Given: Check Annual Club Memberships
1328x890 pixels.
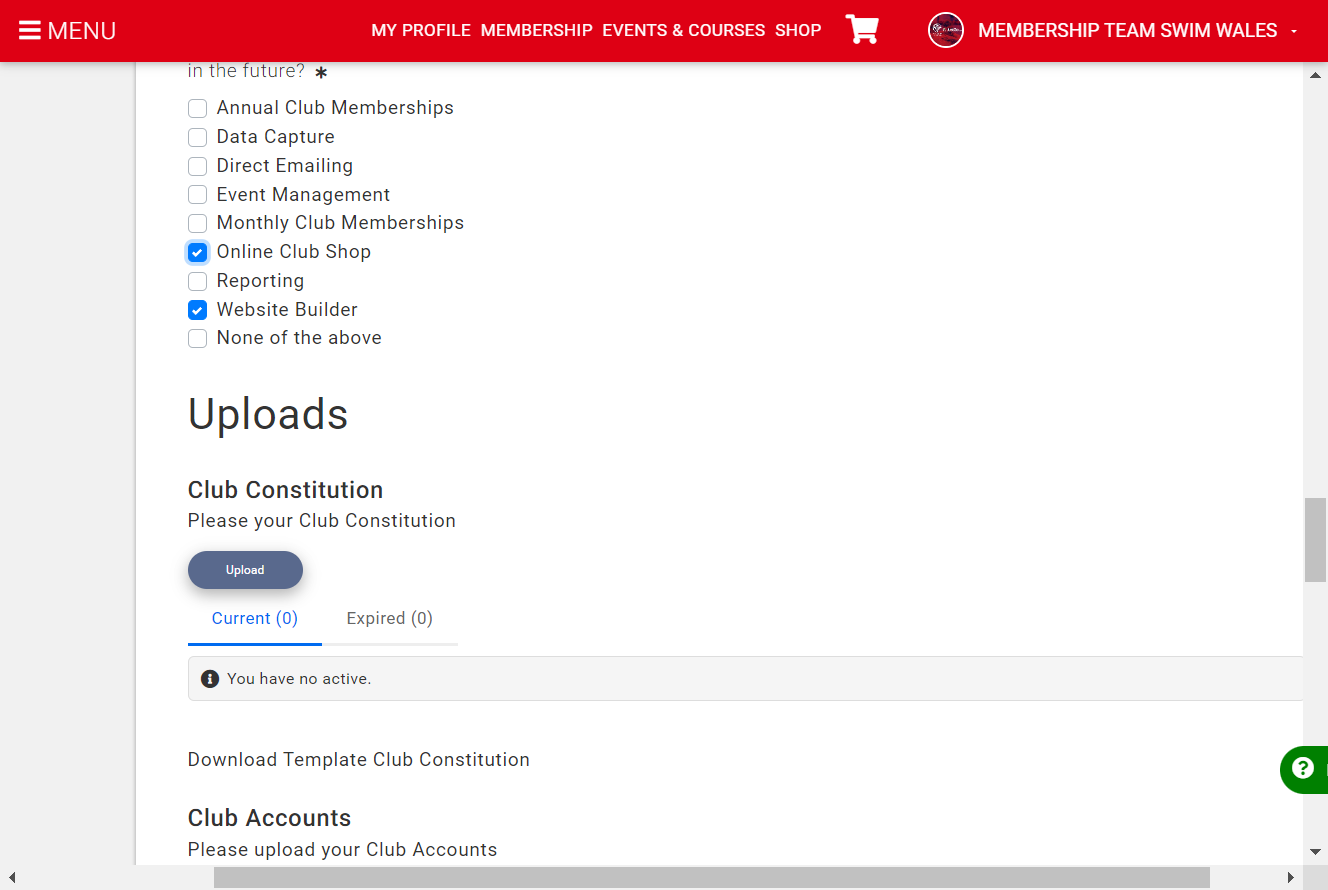Looking at the screenshot, I should (198, 108).
